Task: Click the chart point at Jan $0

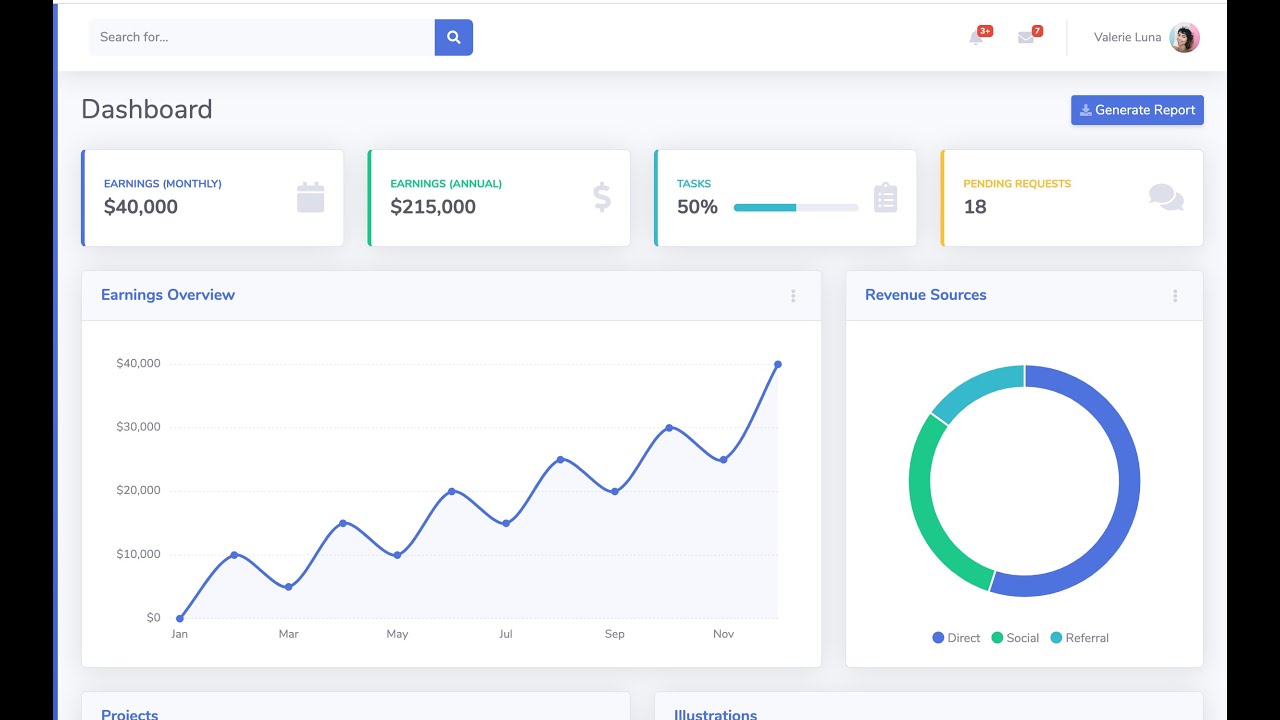Action: click(x=180, y=618)
